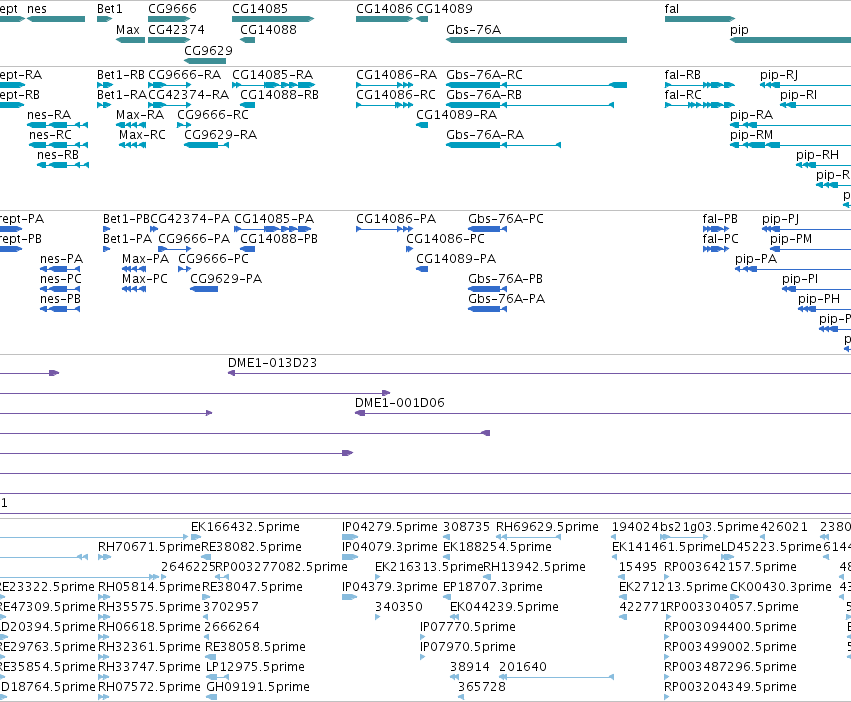This screenshot has width=851, height=702.
Task: Select EST IP04279.5prime
Action: click(390, 527)
